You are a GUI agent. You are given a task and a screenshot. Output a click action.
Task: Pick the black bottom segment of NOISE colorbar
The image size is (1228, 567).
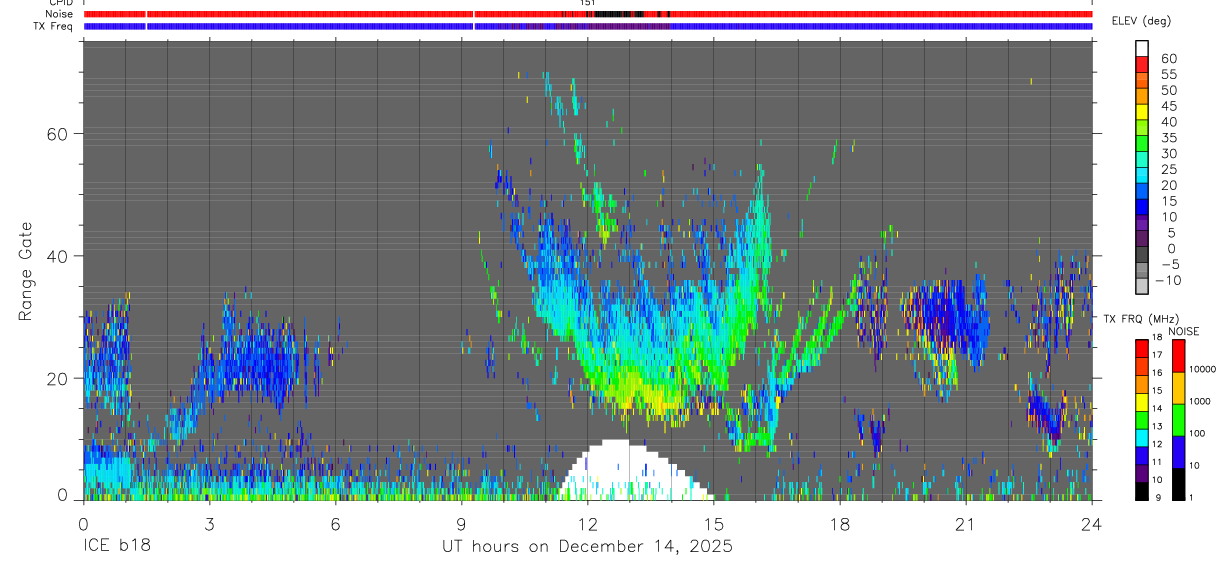tap(1178, 484)
